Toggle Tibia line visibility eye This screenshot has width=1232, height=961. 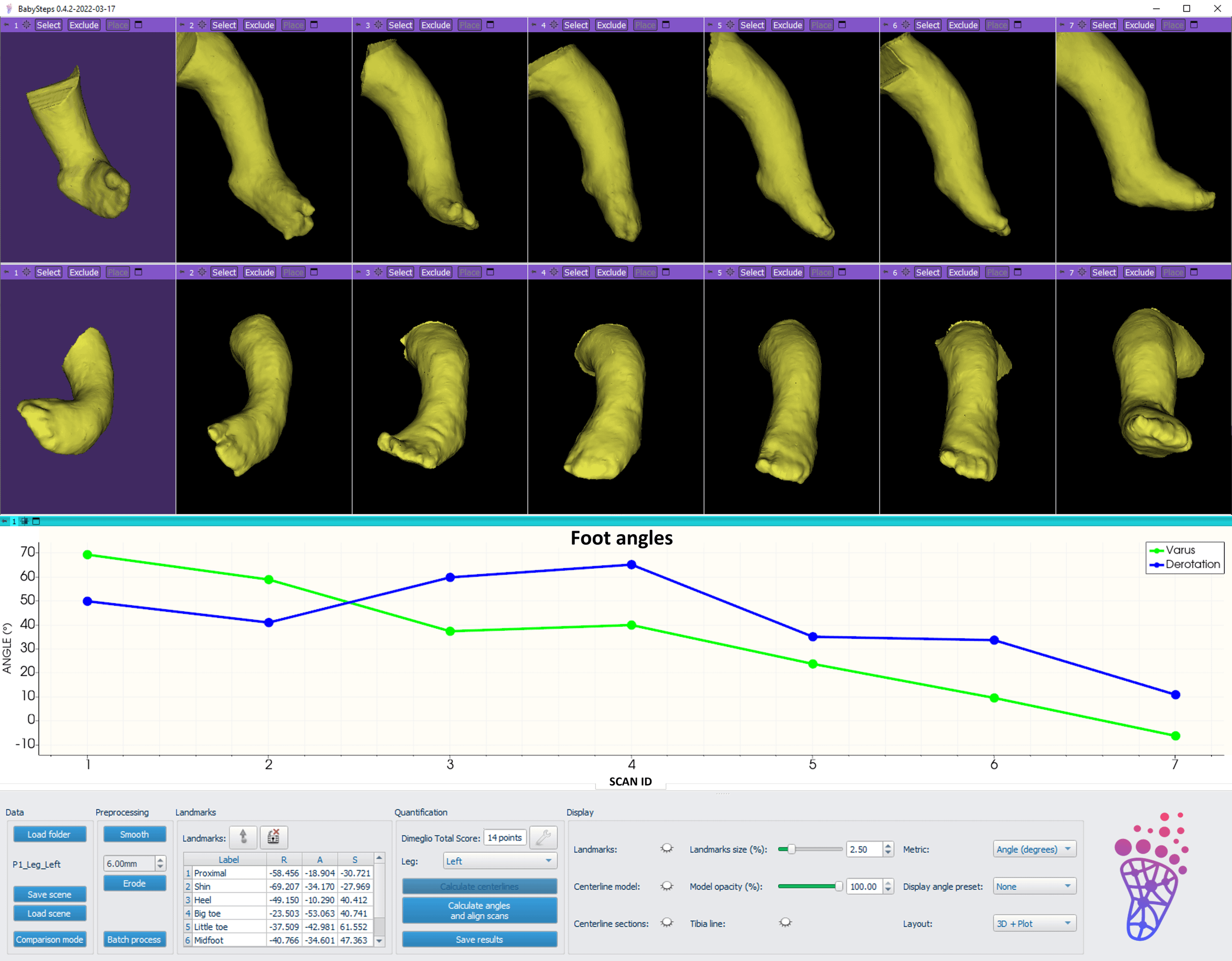(x=785, y=923)
